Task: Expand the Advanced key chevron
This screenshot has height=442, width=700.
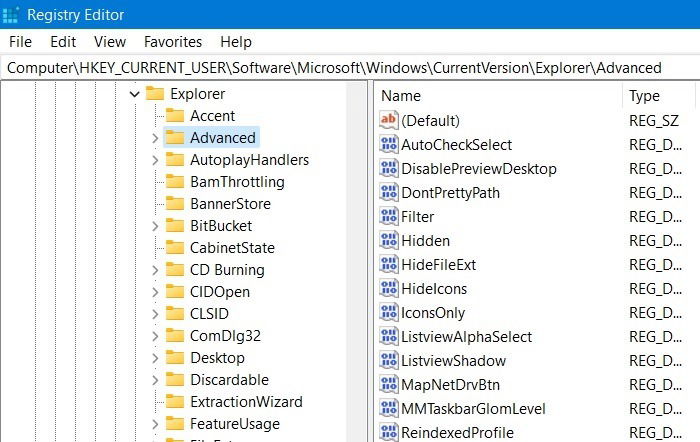Action: tap(155, 138)
